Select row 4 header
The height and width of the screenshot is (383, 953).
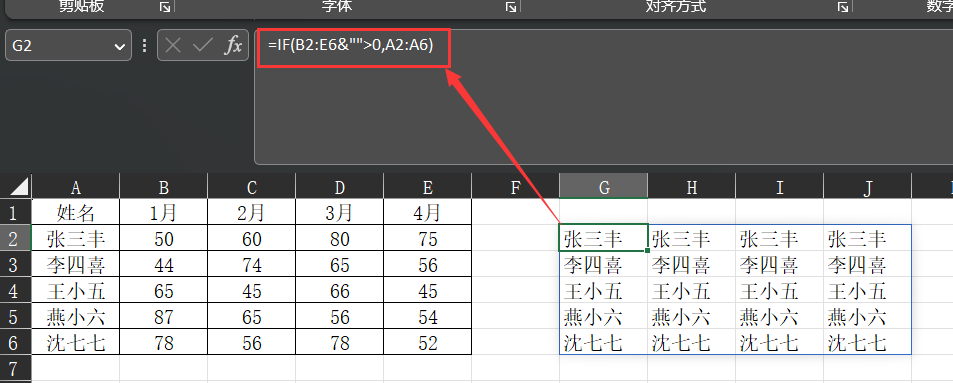coord(15,290)
